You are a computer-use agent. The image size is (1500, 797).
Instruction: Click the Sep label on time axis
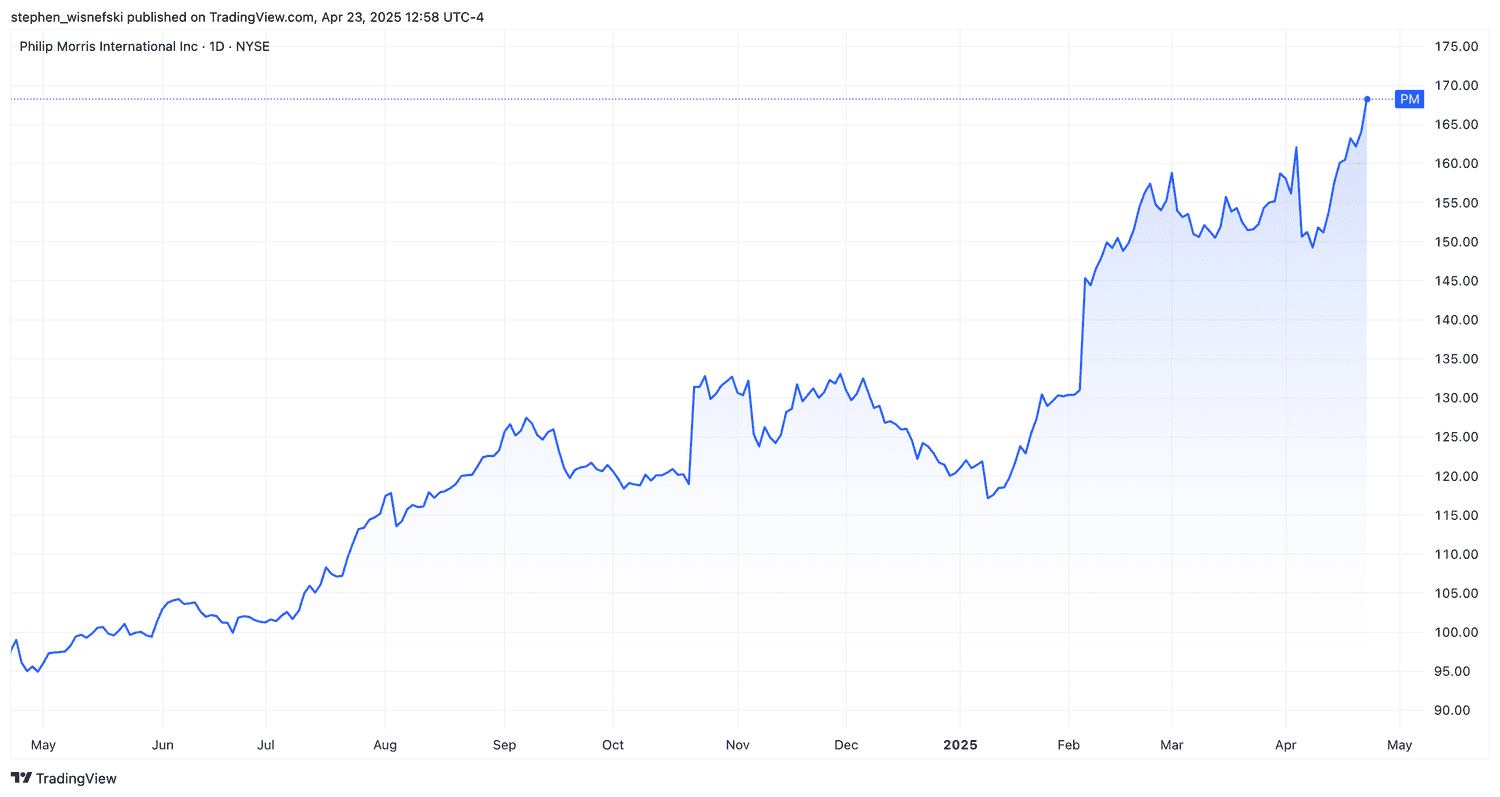504,745
